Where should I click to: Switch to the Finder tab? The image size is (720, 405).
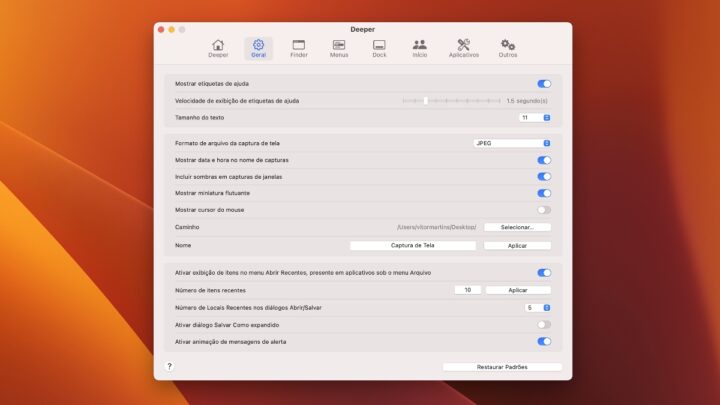pos(299,48)
